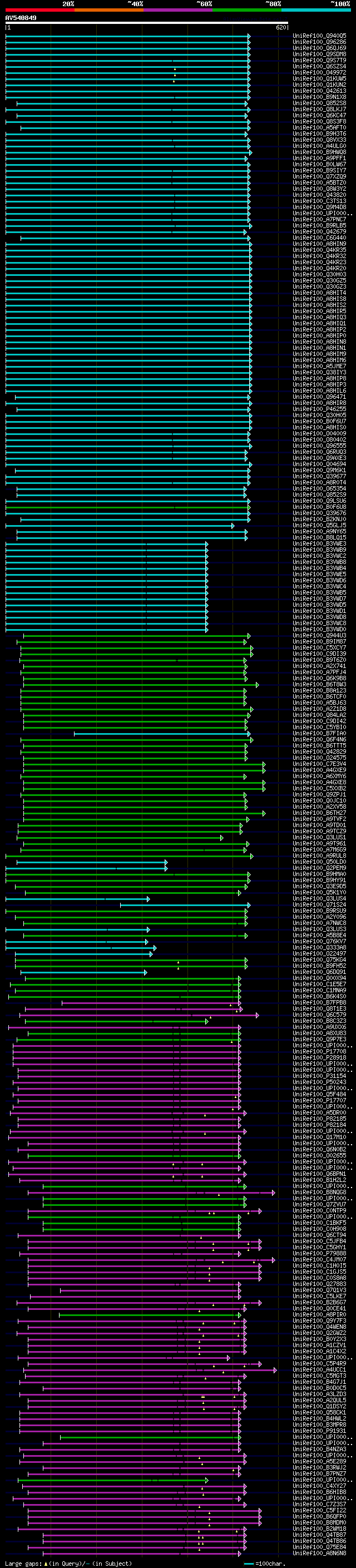Select hit label UniRef100_P50243
The width and height of the screenshot is (356, 1568).
pyautogui.click(x=319, y=1082)
